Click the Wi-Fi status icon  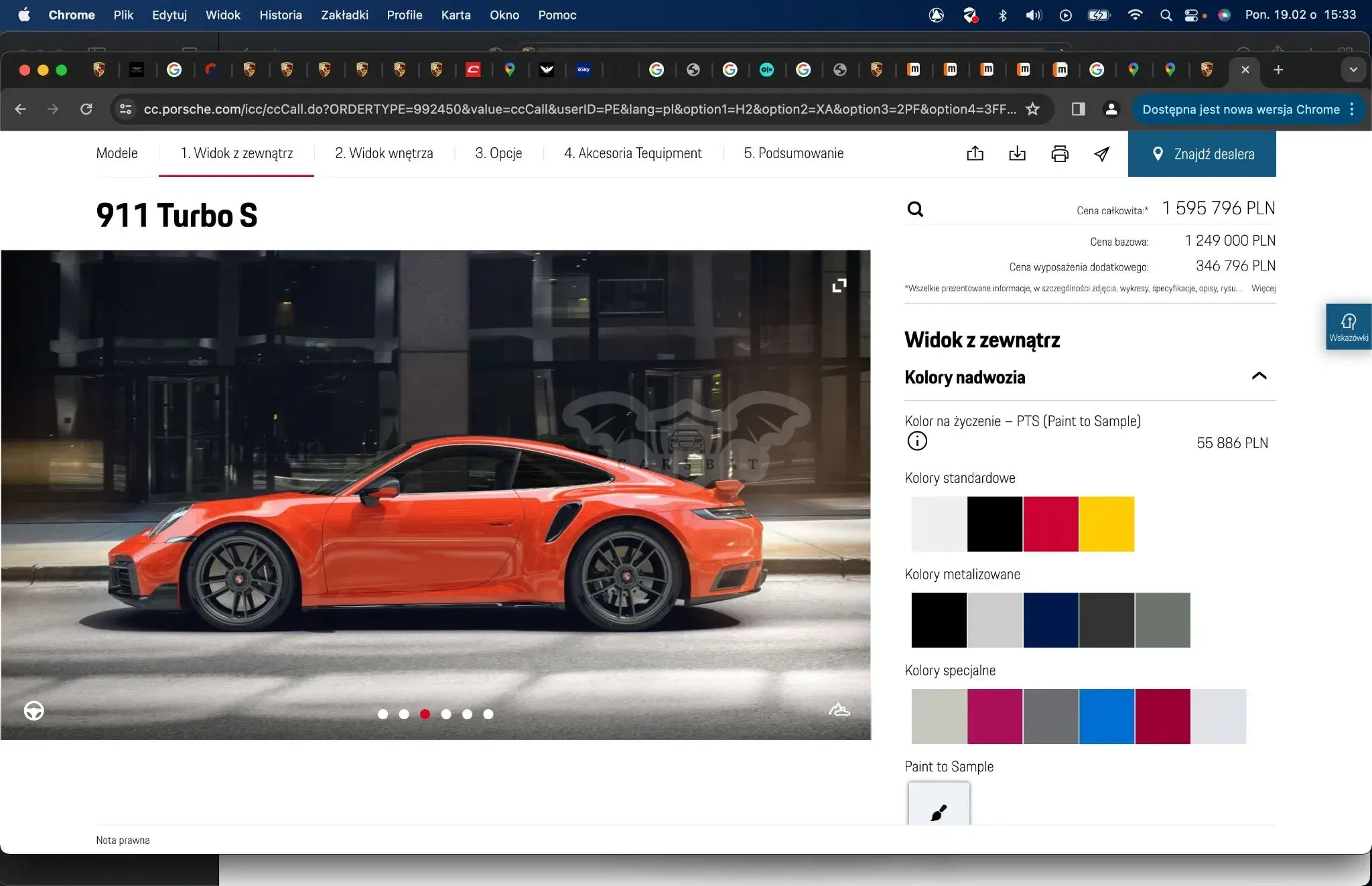(x=1135, y=15)
